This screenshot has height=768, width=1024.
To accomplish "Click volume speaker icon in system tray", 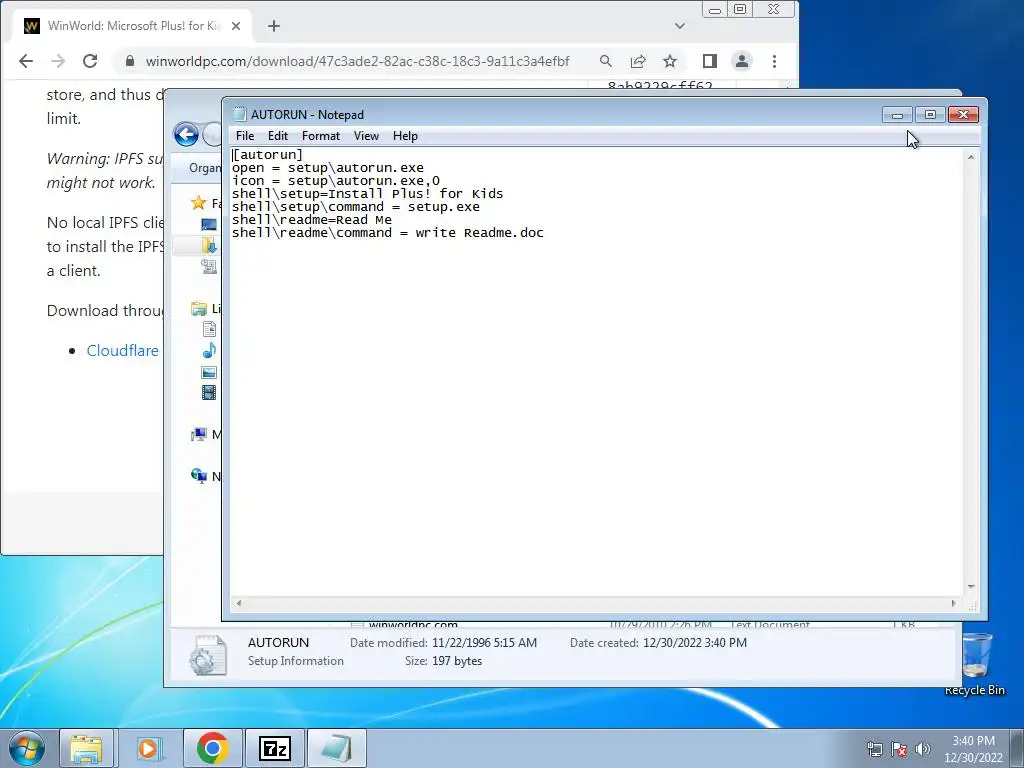I will [x=922, y=748].
